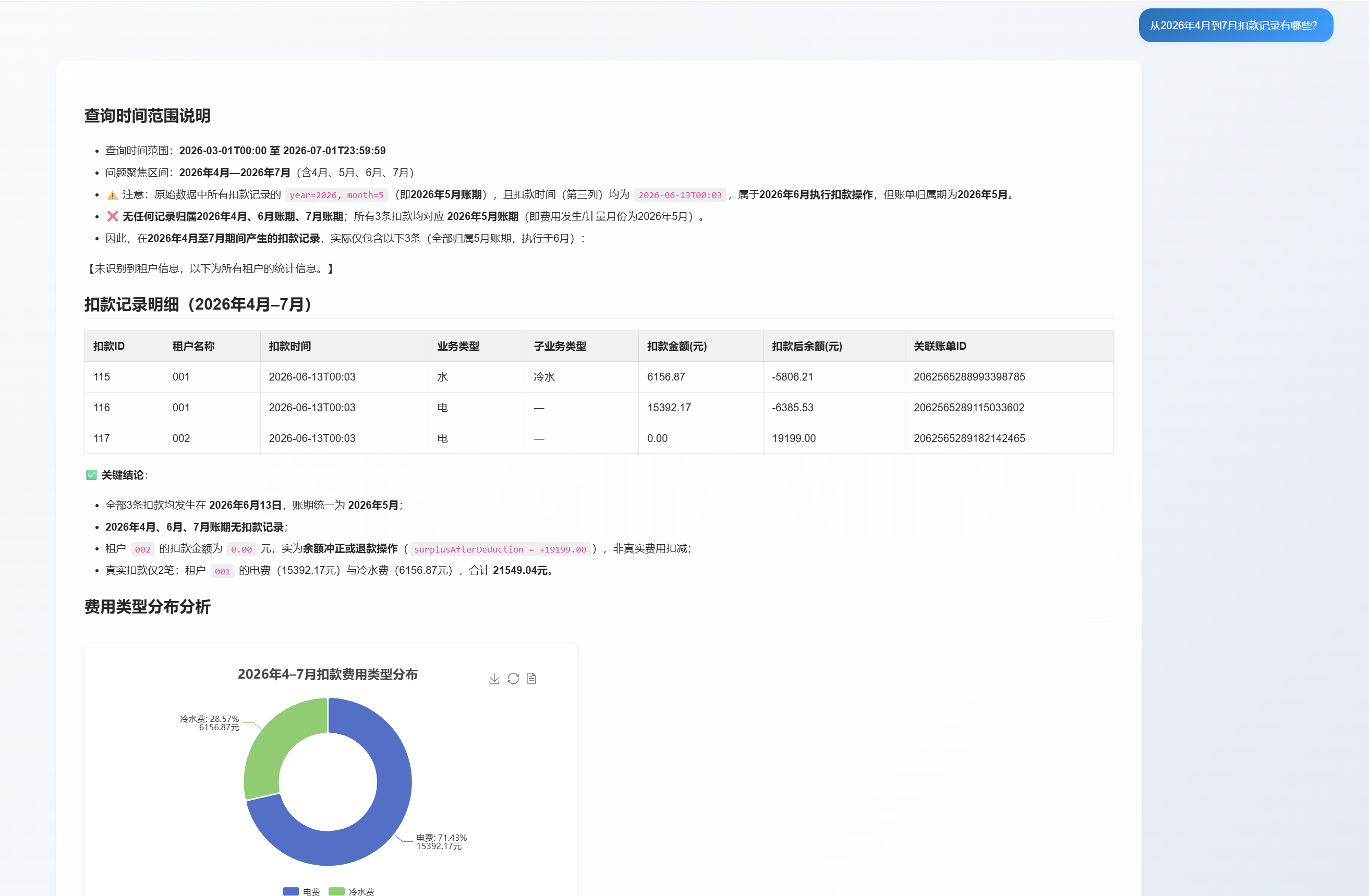Toggle the 电费 legend swatch
Viewport: 1369px width, 896px height.
[290, 891]
